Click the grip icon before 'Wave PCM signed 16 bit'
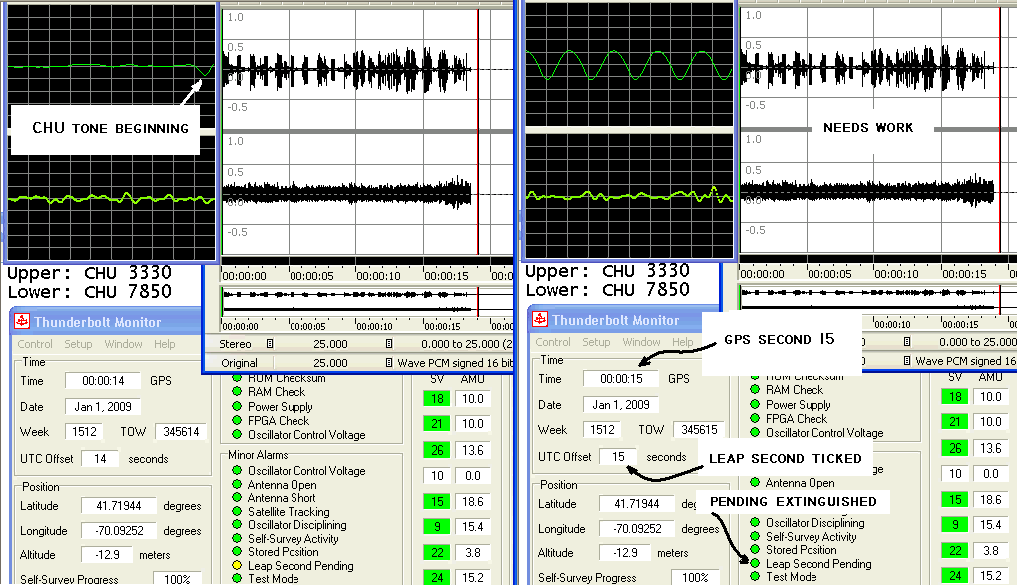Screen dimensions: 1017x587 pos(389,363)
